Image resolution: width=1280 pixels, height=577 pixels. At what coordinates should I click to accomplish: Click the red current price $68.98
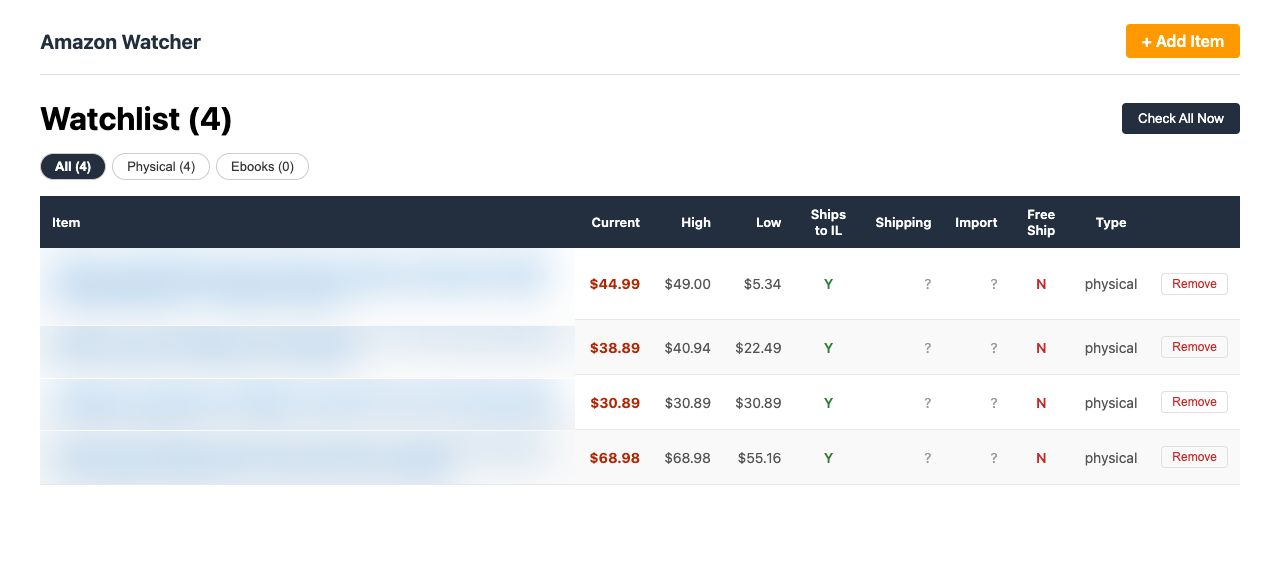point(615,458)
